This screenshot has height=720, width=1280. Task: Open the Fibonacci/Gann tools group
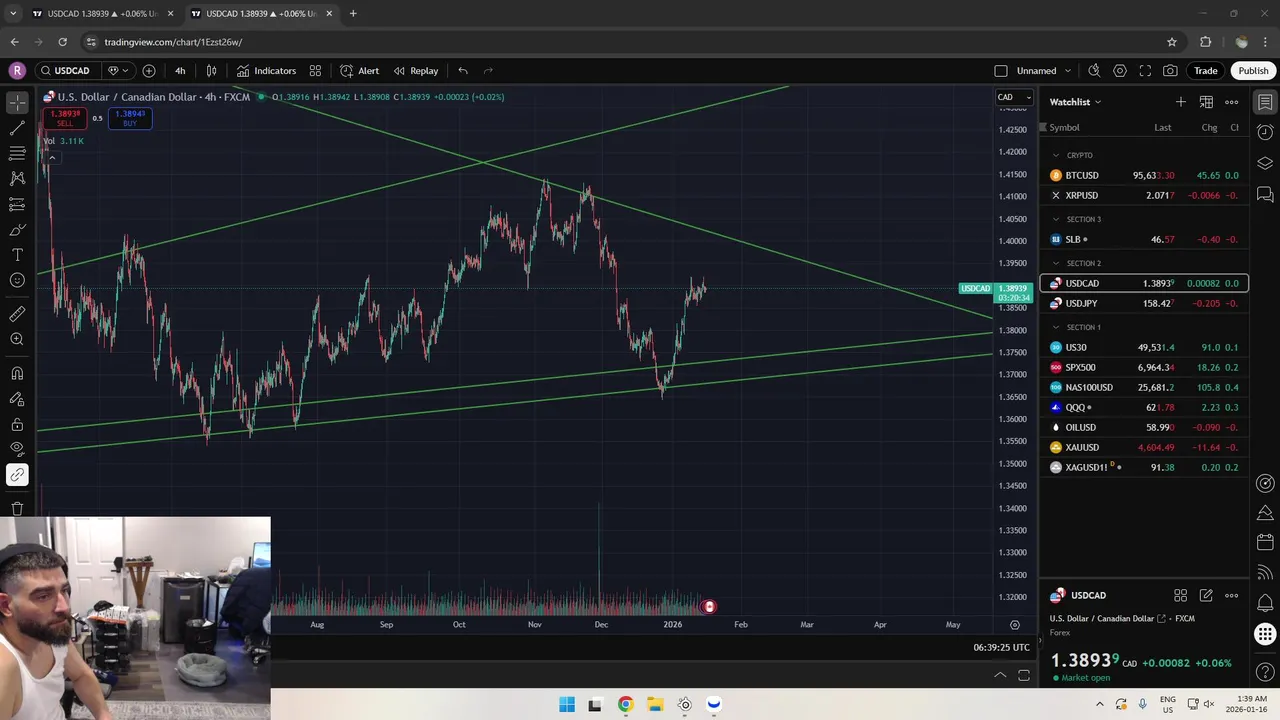coord(17,153)
